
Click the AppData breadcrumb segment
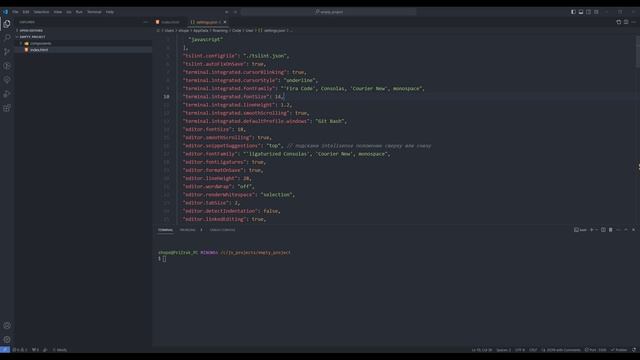tap(200, 31)
